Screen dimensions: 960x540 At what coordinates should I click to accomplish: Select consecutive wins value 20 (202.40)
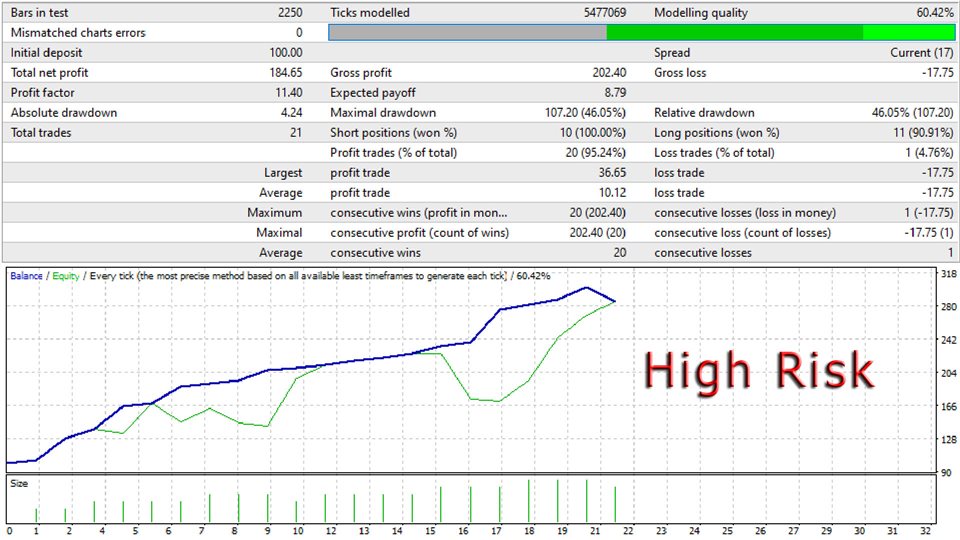point(598,212)
